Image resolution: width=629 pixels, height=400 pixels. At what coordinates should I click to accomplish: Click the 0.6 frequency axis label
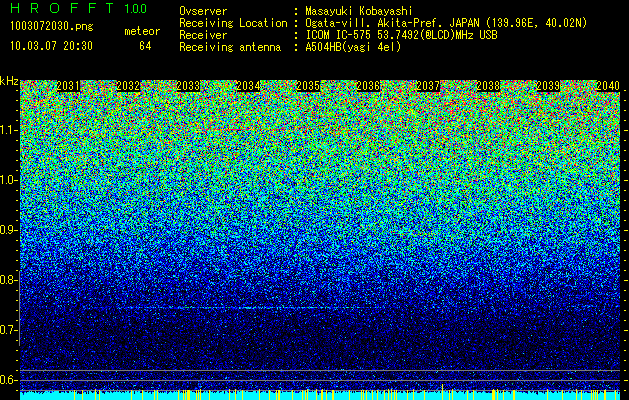8,380
